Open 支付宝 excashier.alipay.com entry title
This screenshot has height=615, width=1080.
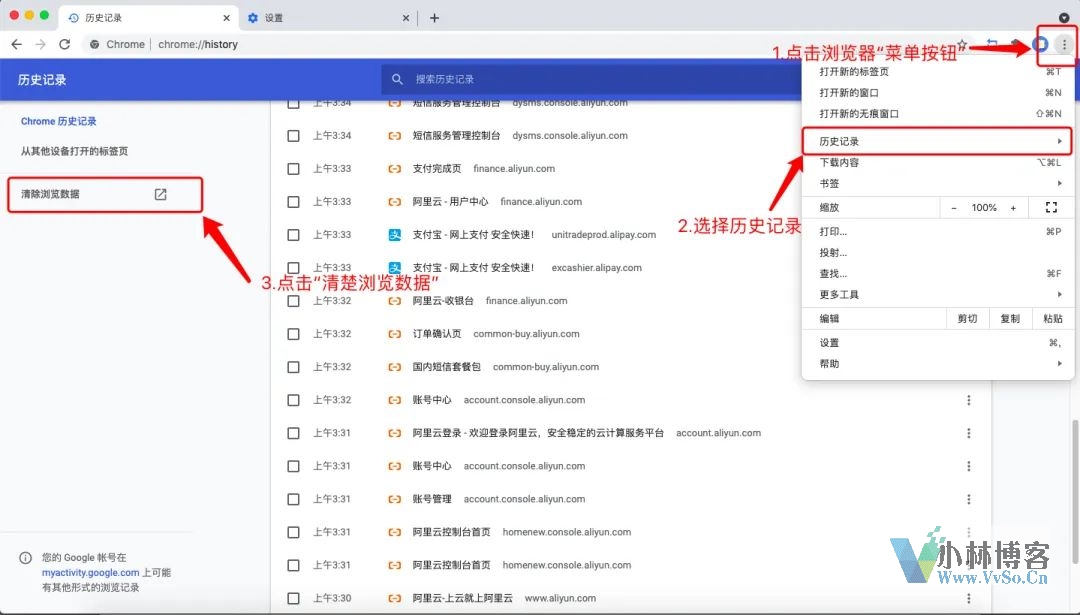tap(473, 268)
